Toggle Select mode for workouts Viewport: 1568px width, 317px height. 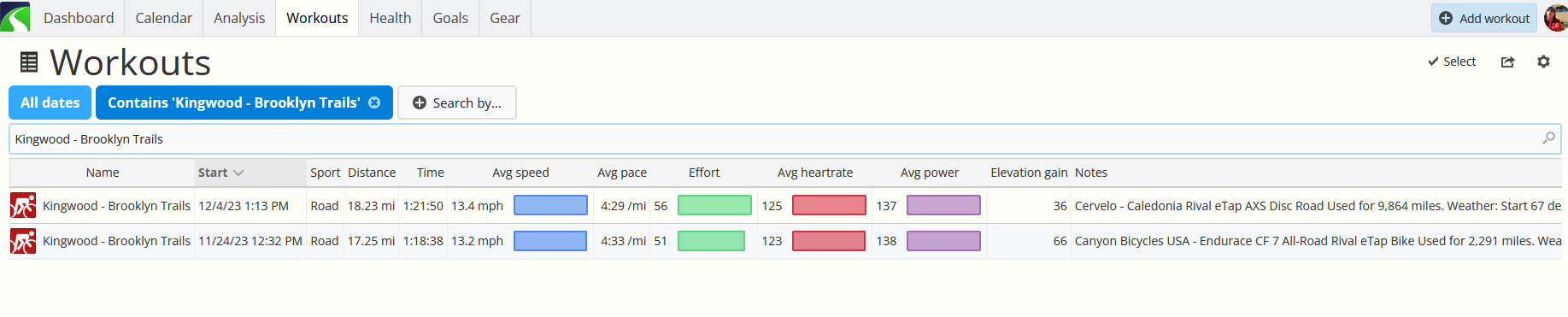(x=1452, y=62)
